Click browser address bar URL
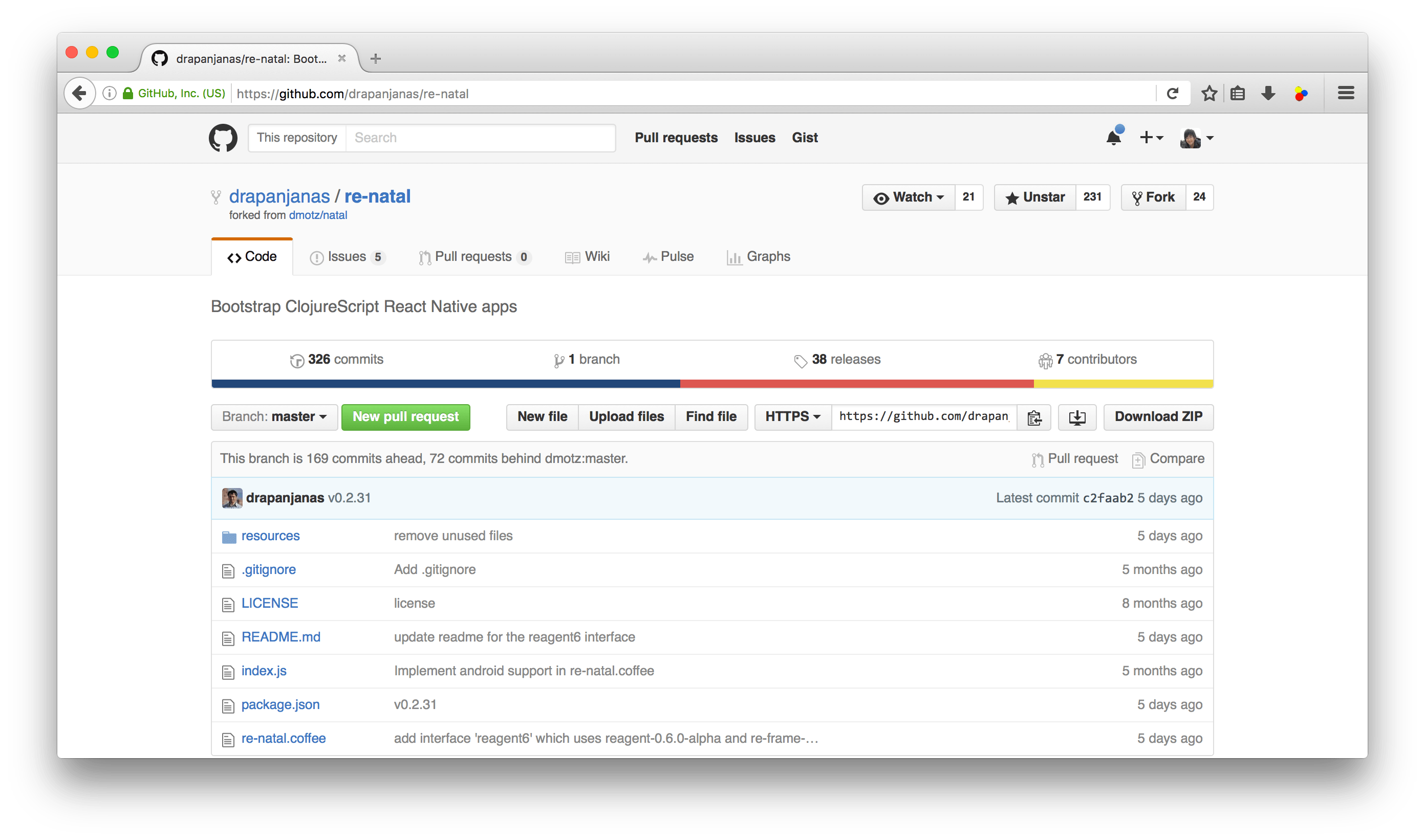 tap(694, 94)
